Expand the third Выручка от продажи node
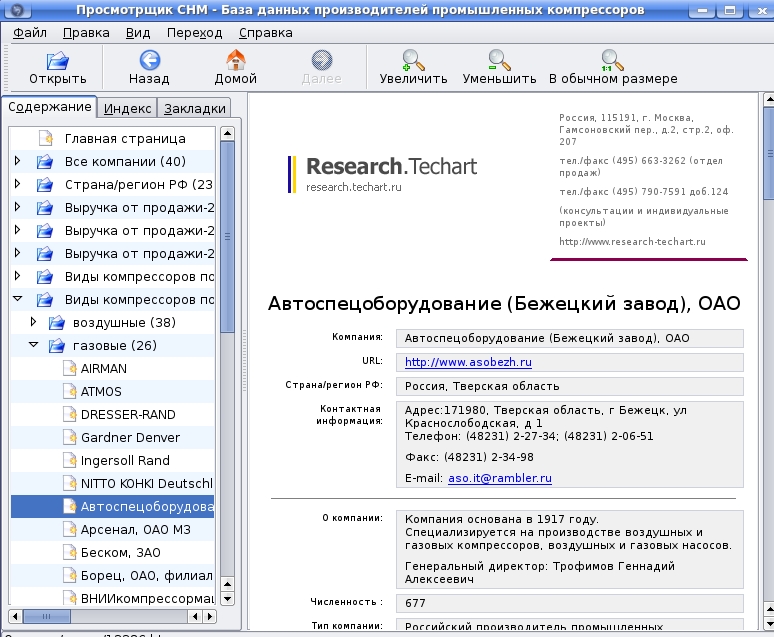774x637 pixels. [x=18, y=252]
